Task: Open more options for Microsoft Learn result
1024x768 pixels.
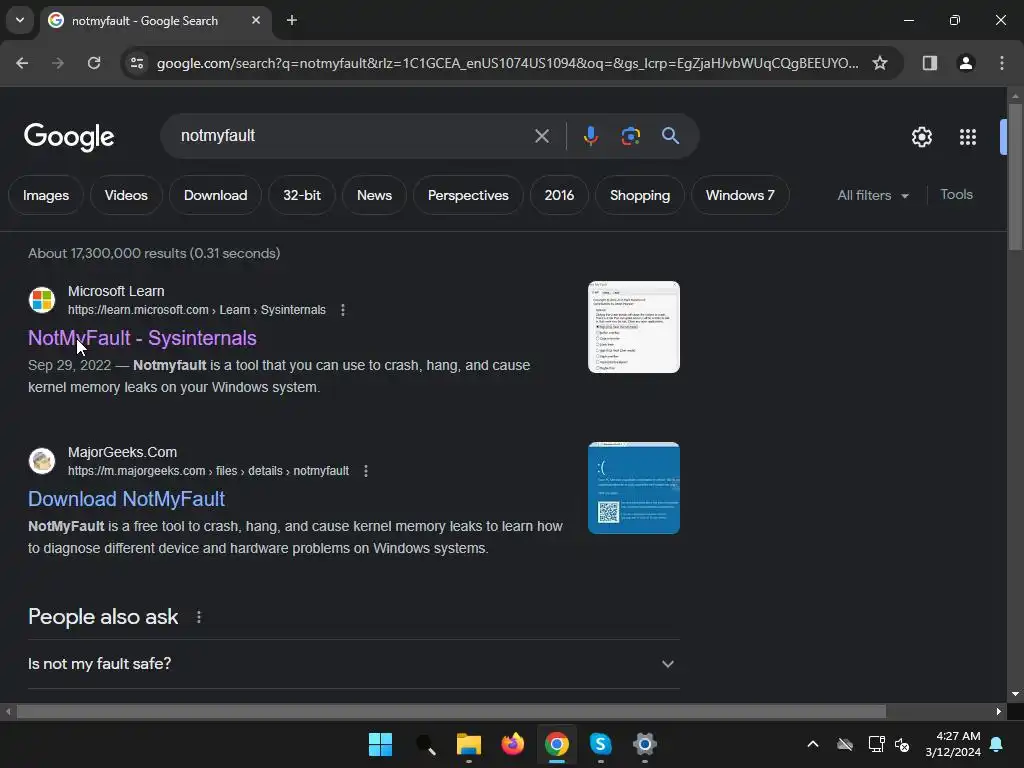Action: (343, 310)
